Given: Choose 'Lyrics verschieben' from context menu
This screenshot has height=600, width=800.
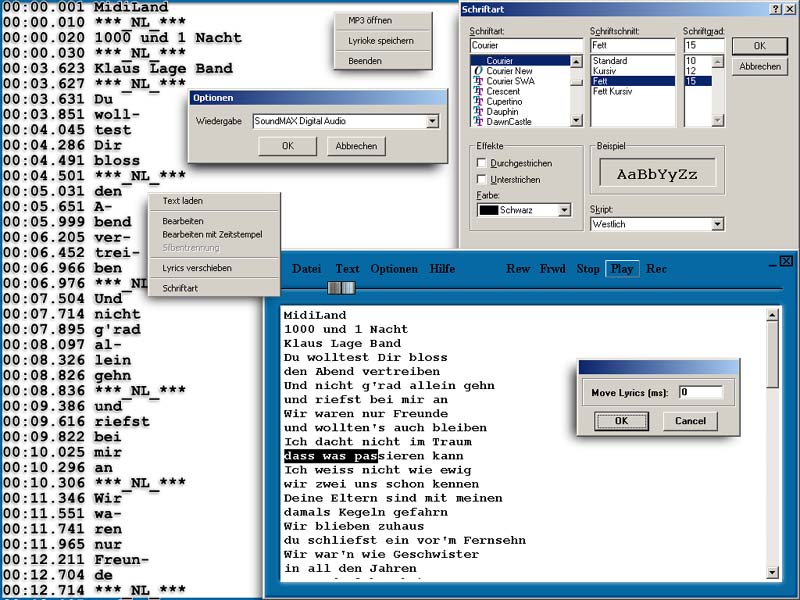Looking at the screenshot, I should [197, 268].
